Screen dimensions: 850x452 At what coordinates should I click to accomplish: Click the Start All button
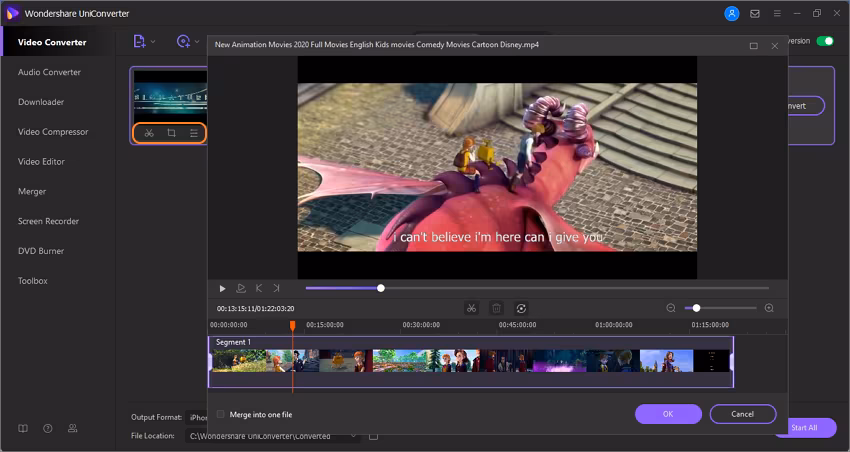click(804, 428)
